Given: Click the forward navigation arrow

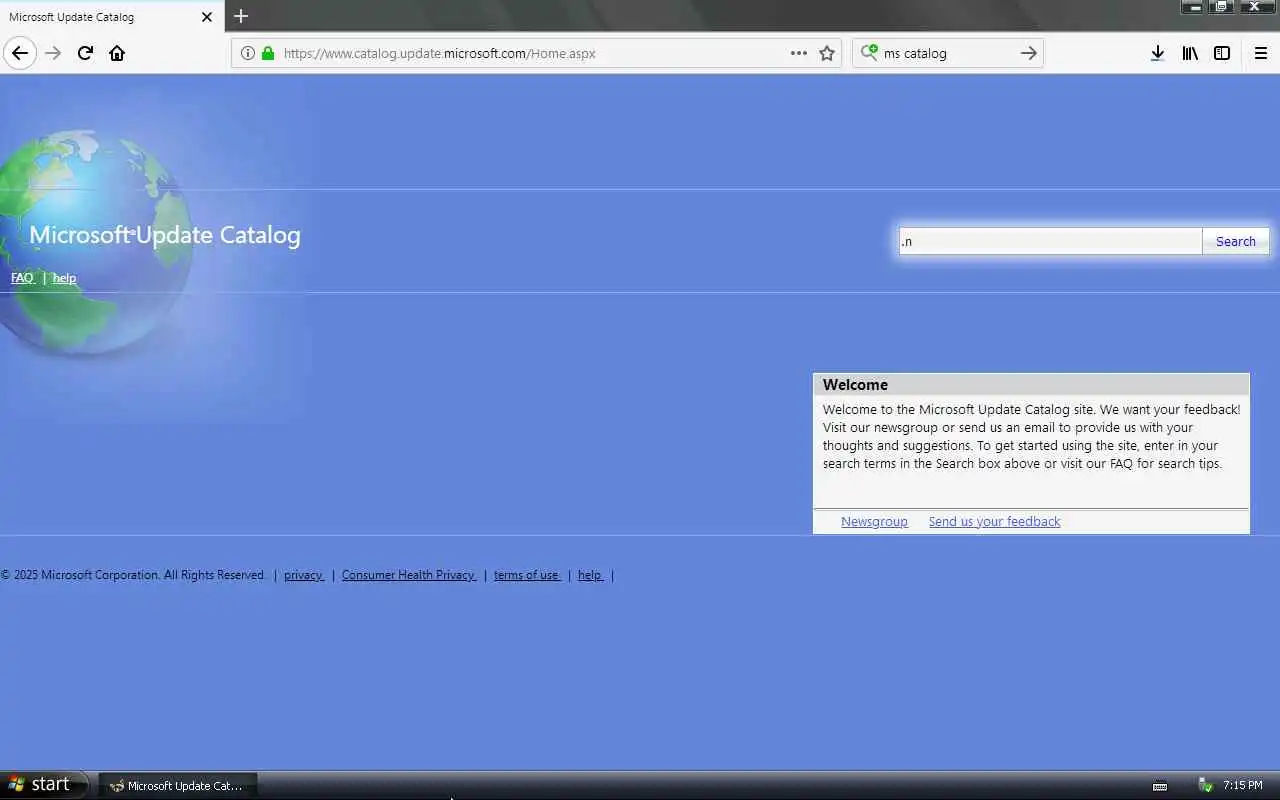Looking at the screenshot, I should point(53,53).
